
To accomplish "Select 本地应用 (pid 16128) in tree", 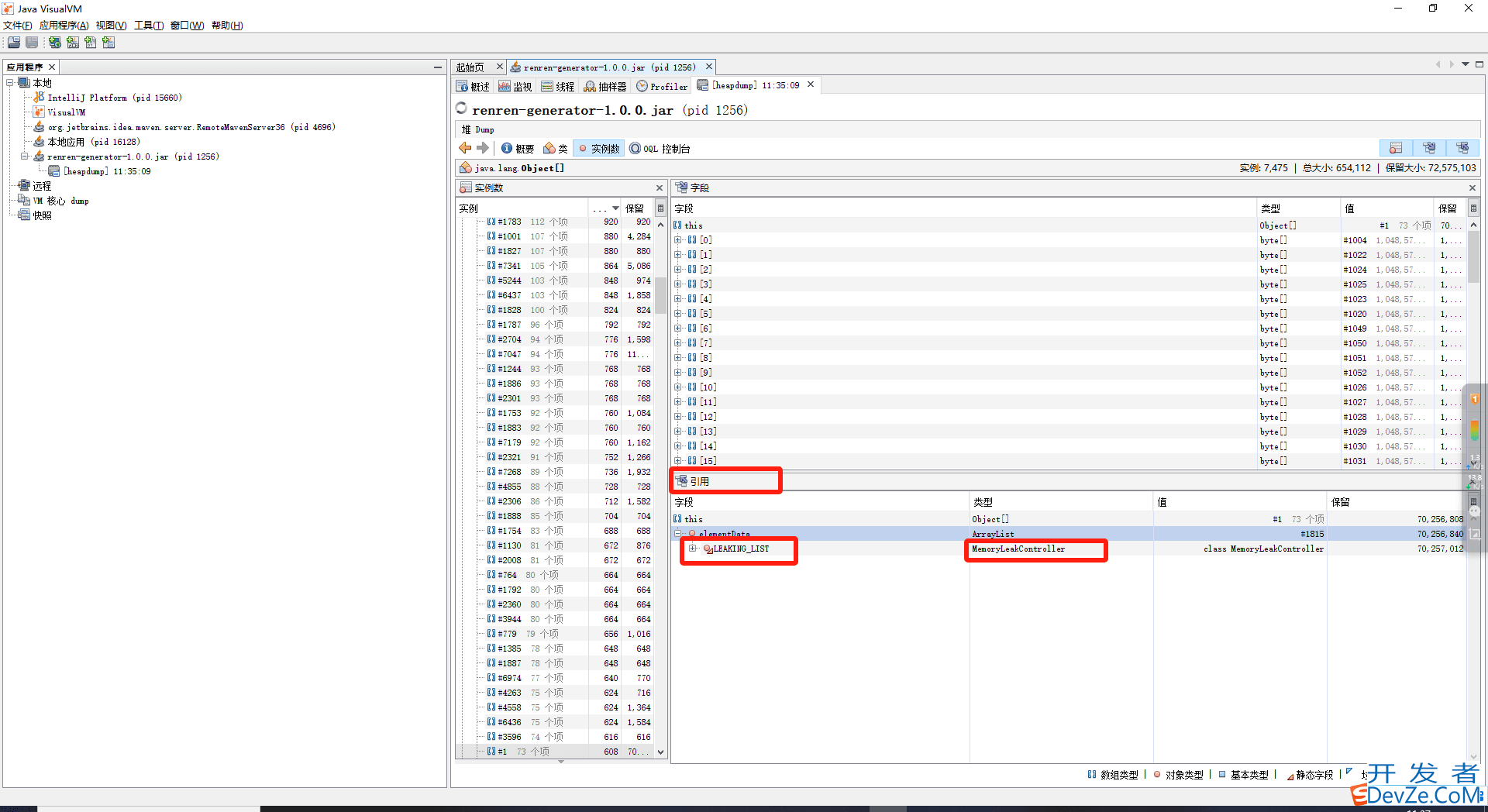I will (x=93, y=142).
